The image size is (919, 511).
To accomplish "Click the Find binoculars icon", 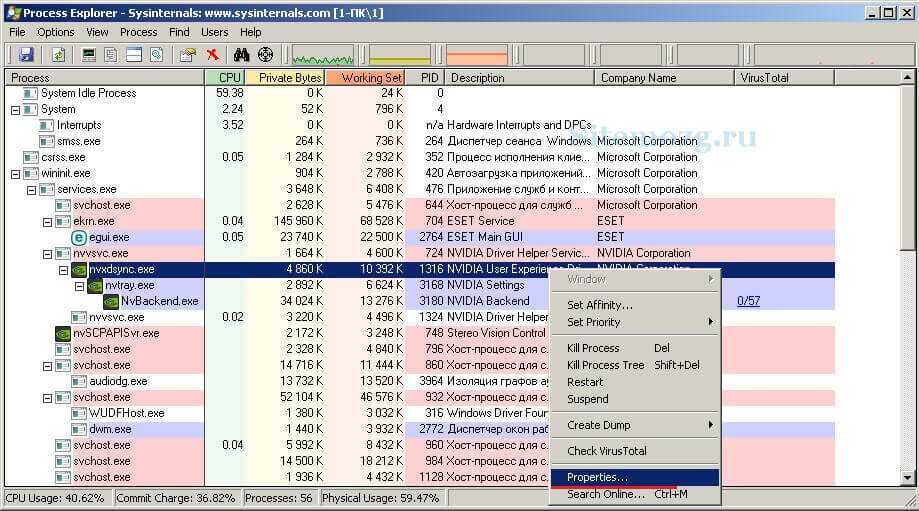I will pyautogui.click(x=241, y=54).
